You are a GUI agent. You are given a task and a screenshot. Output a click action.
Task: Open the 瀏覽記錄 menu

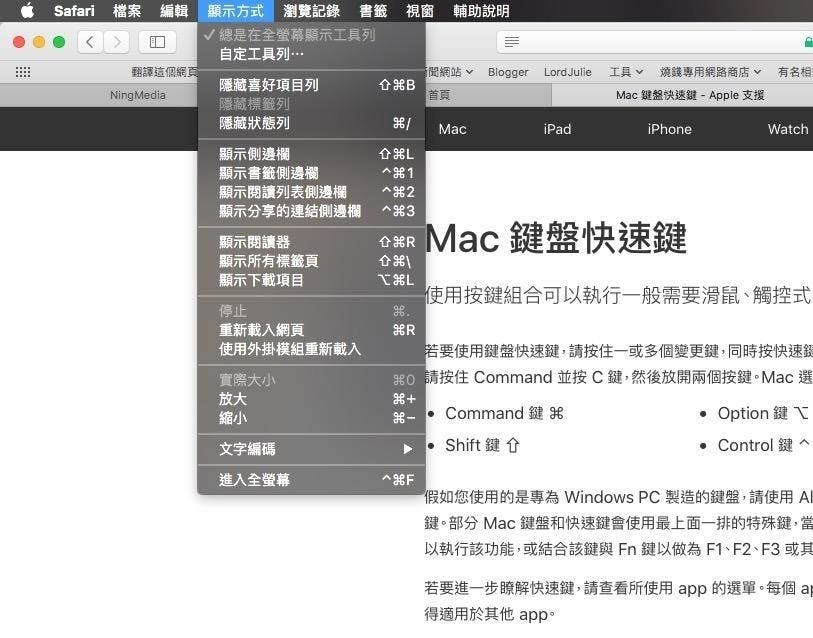click(312, 11)
